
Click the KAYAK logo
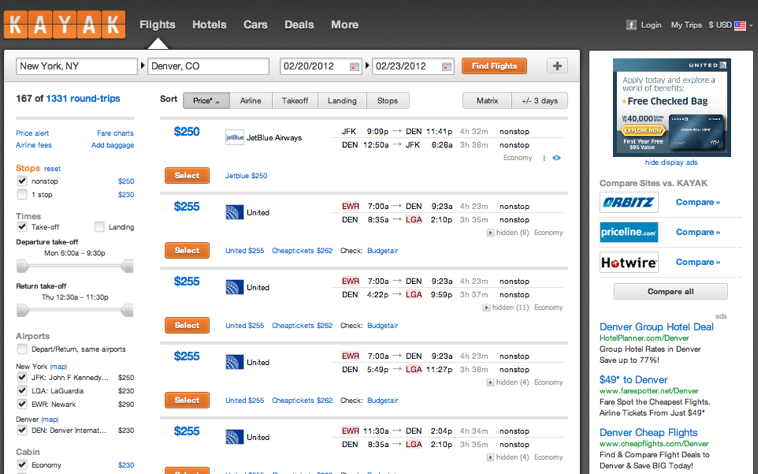click(64, 24)
